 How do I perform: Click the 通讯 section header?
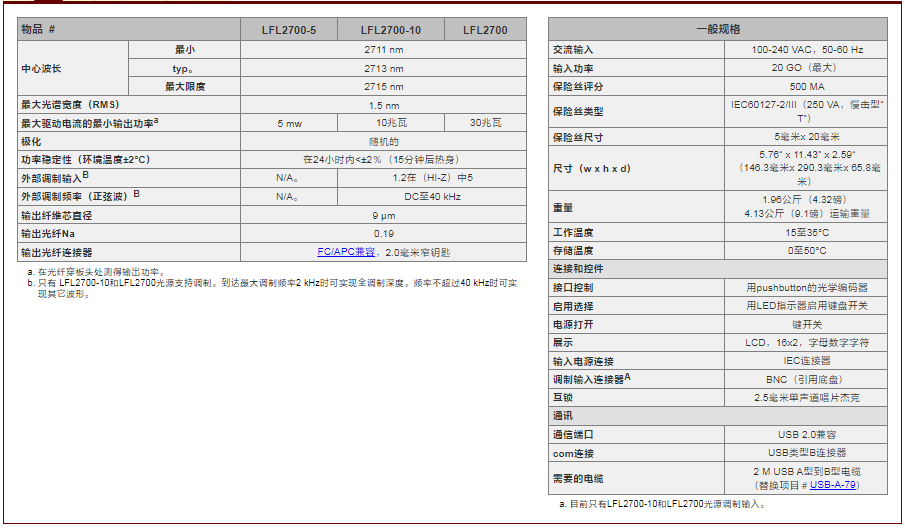(x=563, y=416)
